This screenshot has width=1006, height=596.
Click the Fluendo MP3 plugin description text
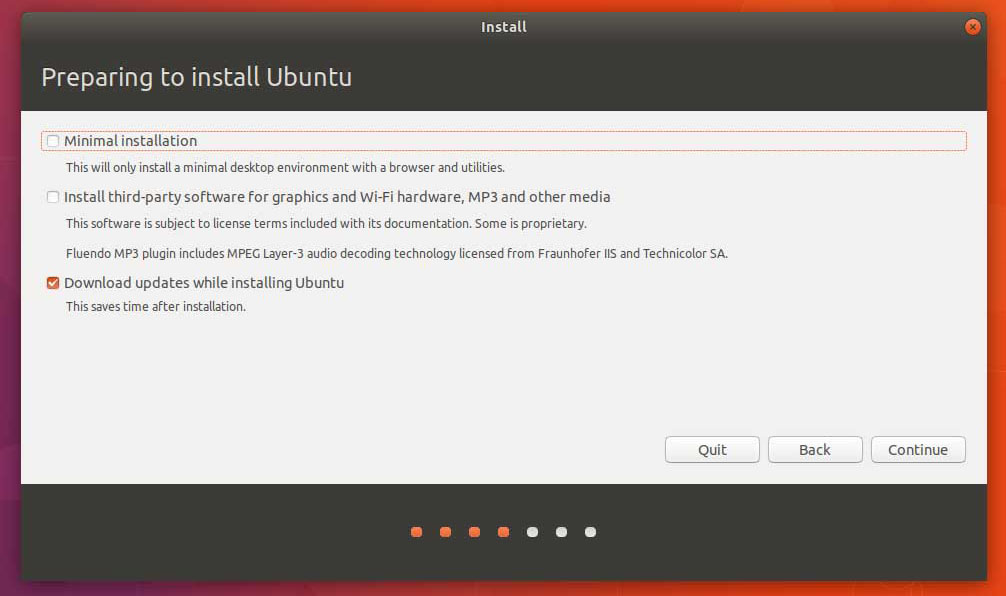396,253
